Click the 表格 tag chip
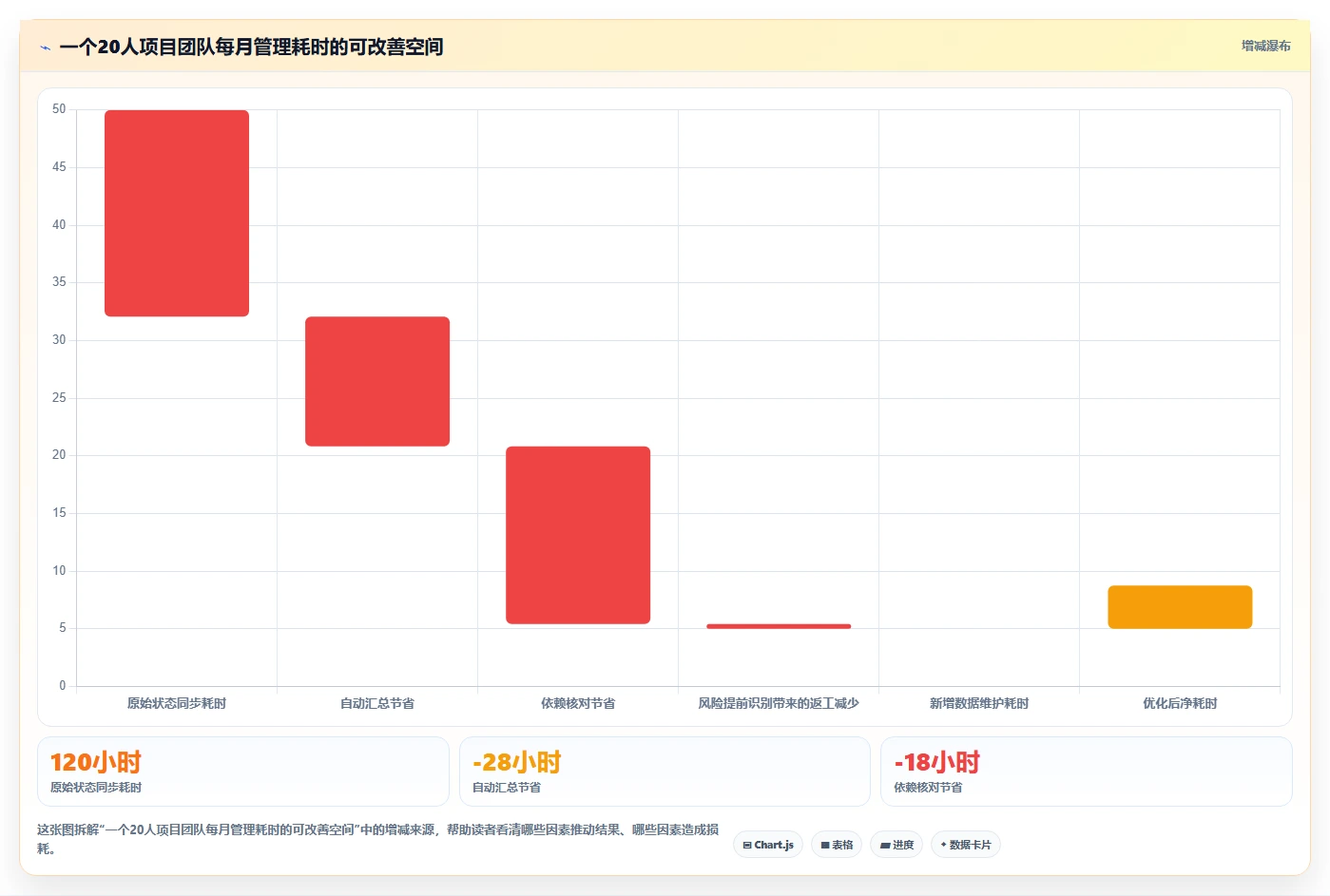 [x=837, y=845]
